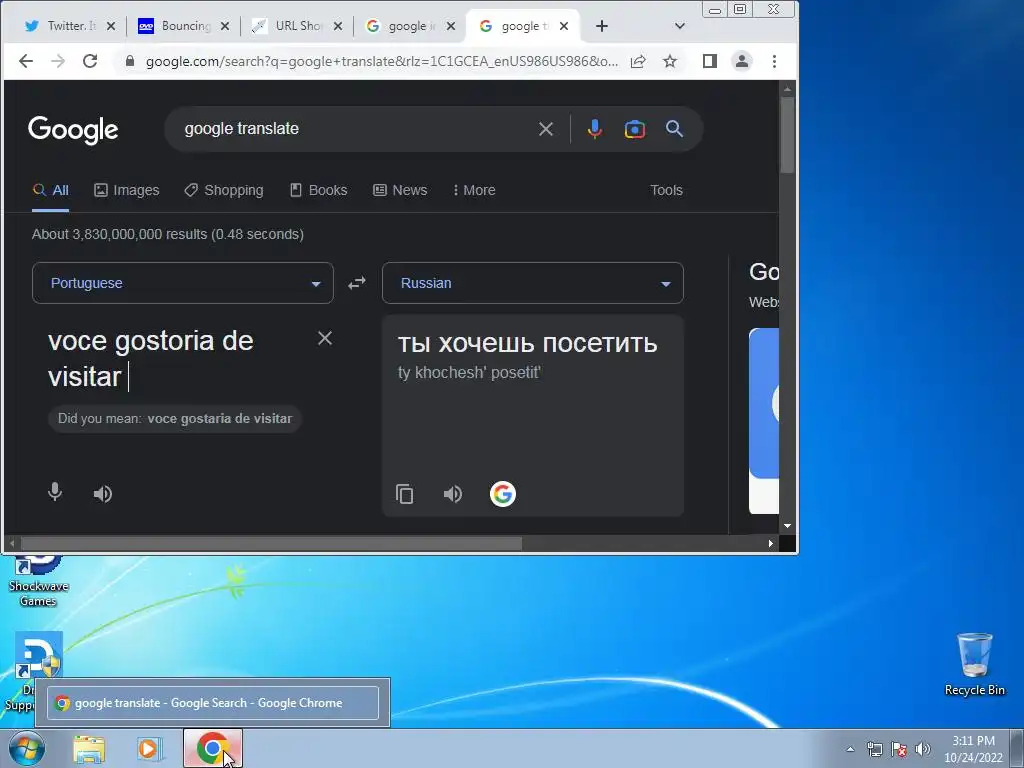Open Action Center flag tray icon
This screenshot has height=768, width=1024.
click(899, 749)
